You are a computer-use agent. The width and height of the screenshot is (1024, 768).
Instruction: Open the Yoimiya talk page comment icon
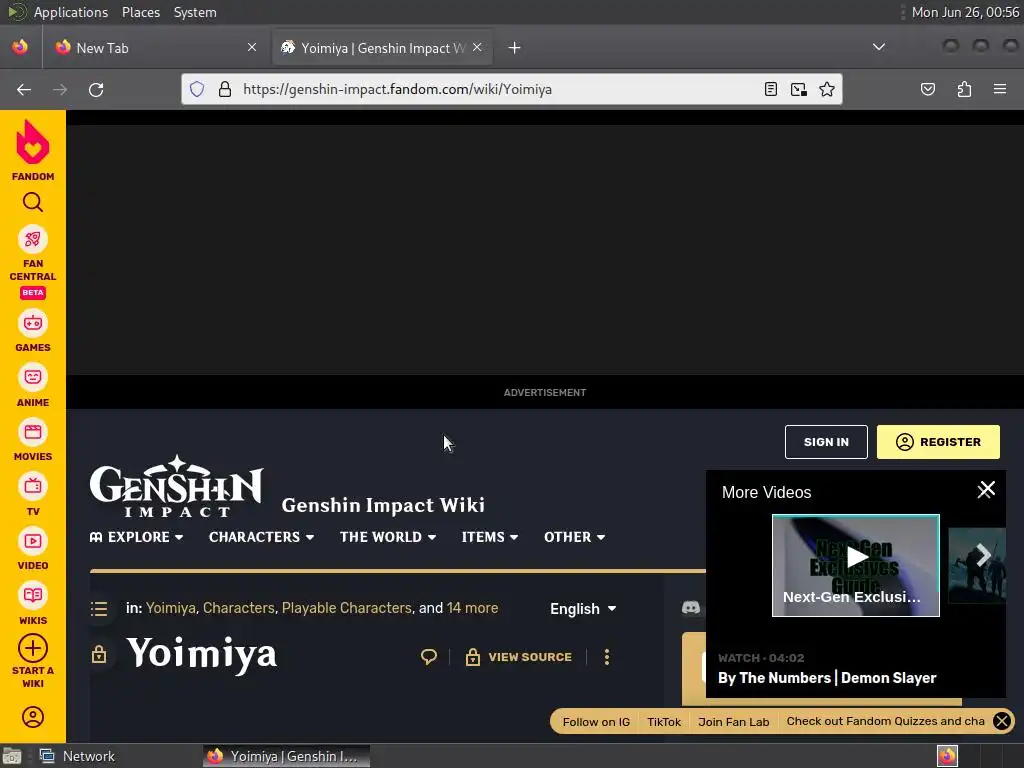coord(428,656)
